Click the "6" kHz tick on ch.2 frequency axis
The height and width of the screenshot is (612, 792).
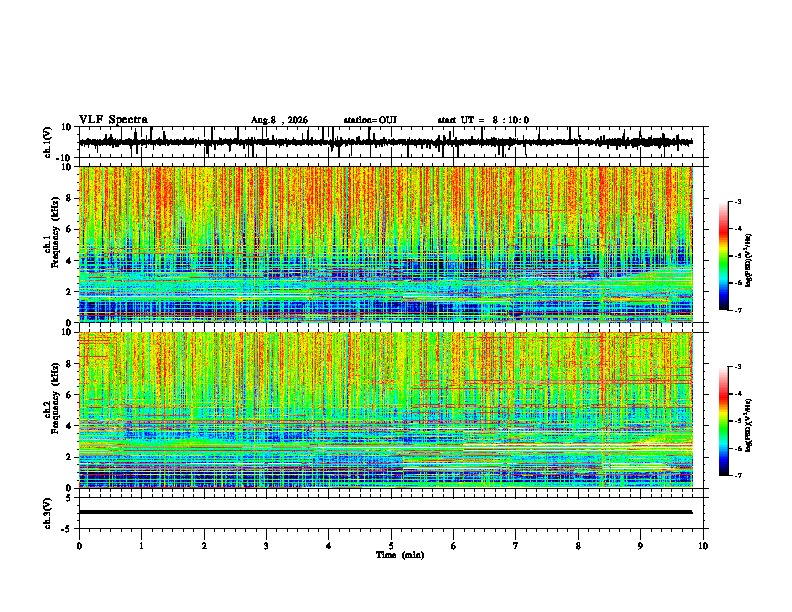coord(69,394)
